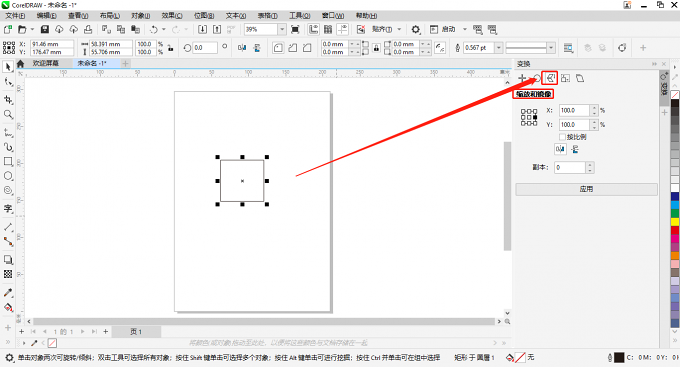Screen dimensions: 680x367
Task: Click the New document icon
Action: click(7, 29)
